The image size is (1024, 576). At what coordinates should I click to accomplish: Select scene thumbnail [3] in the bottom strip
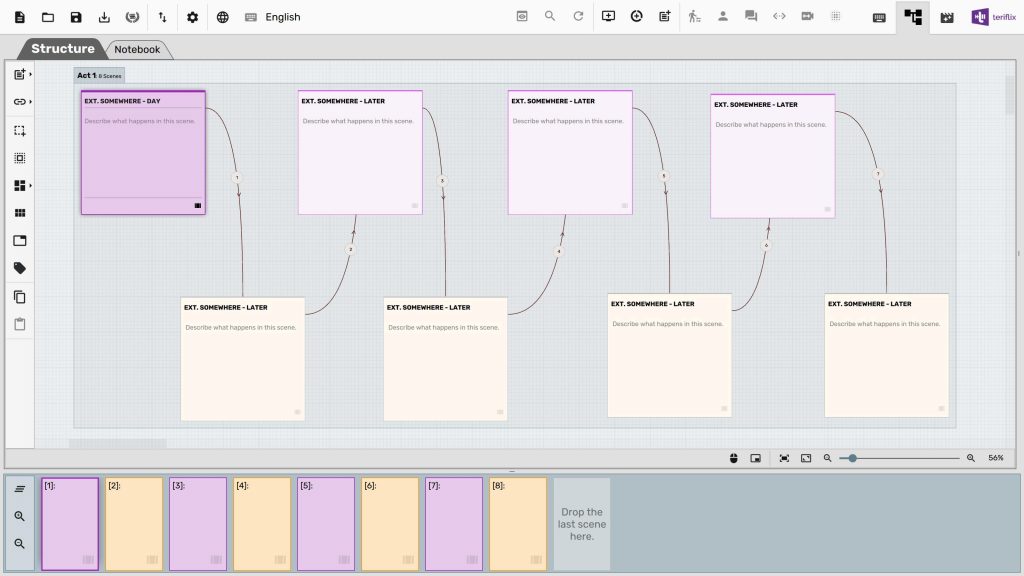coord(198,523)
